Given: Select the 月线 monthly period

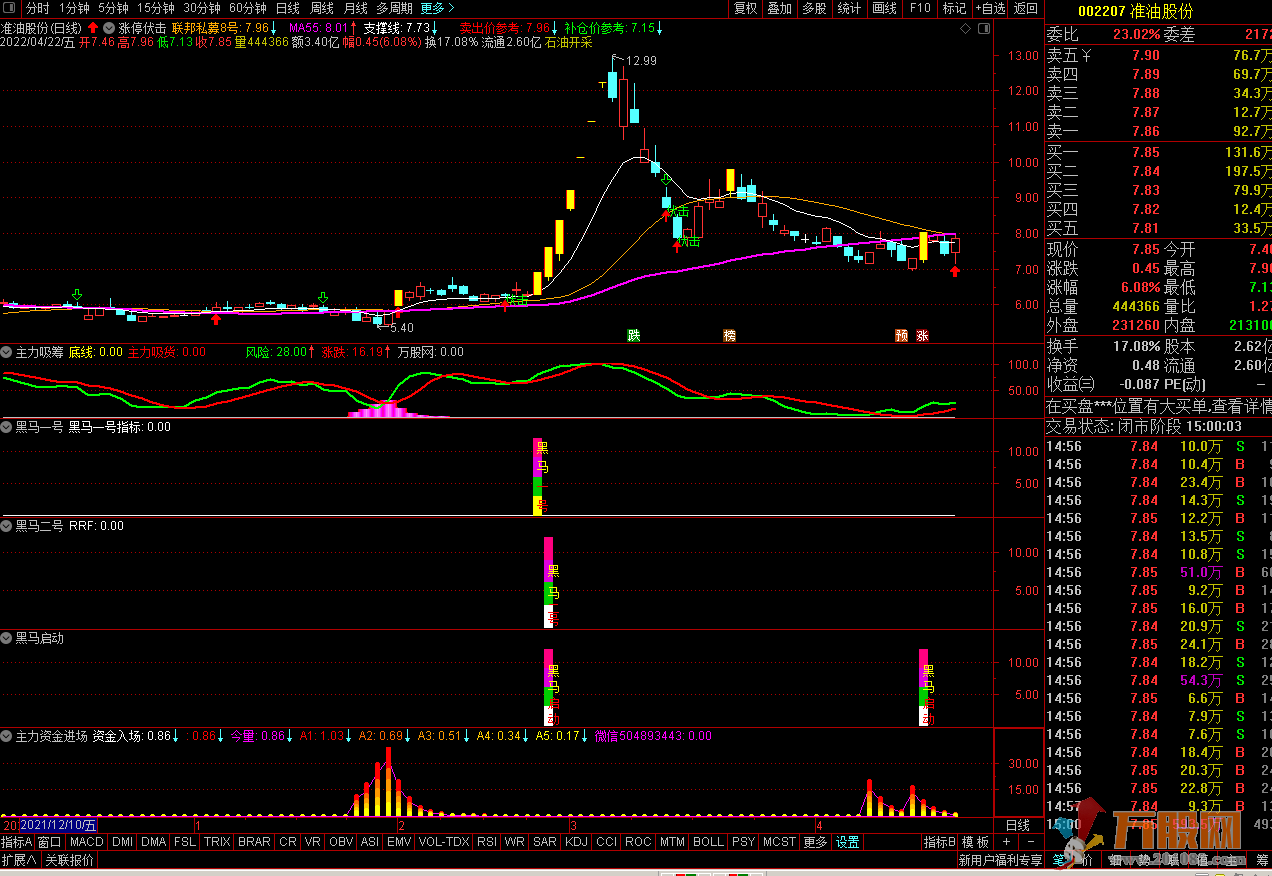Looking at the screenshot, I should point(356,8).
